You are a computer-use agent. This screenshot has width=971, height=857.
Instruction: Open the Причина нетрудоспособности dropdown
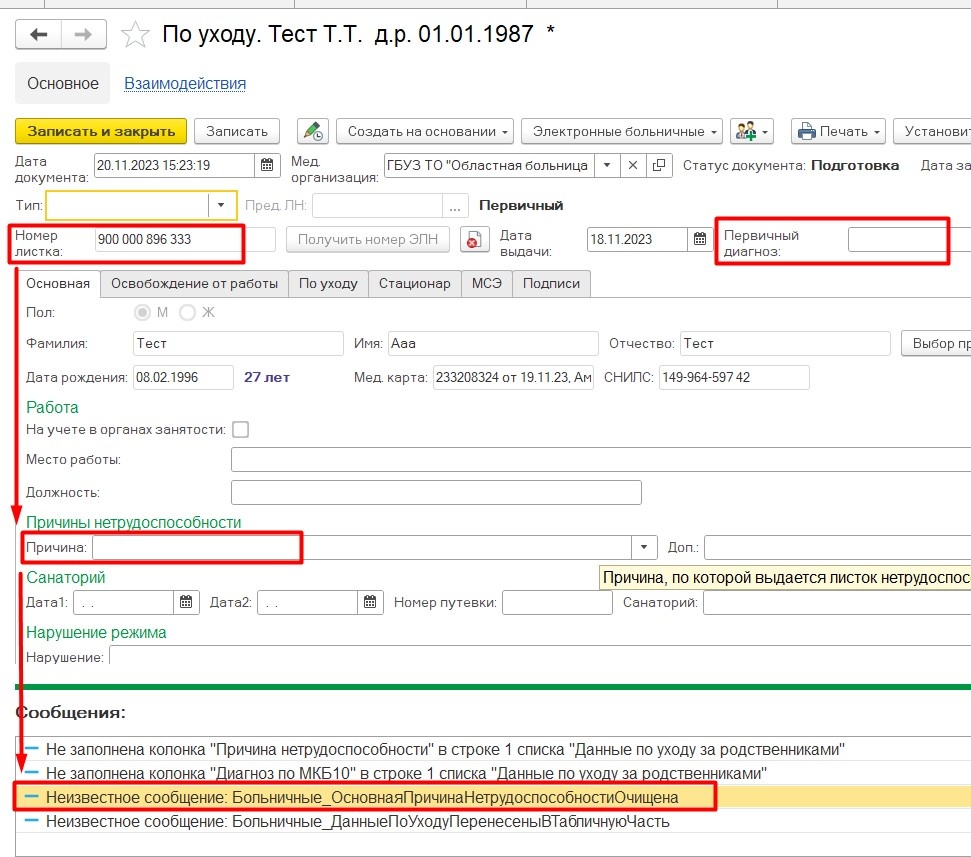(x=644, y=547)
